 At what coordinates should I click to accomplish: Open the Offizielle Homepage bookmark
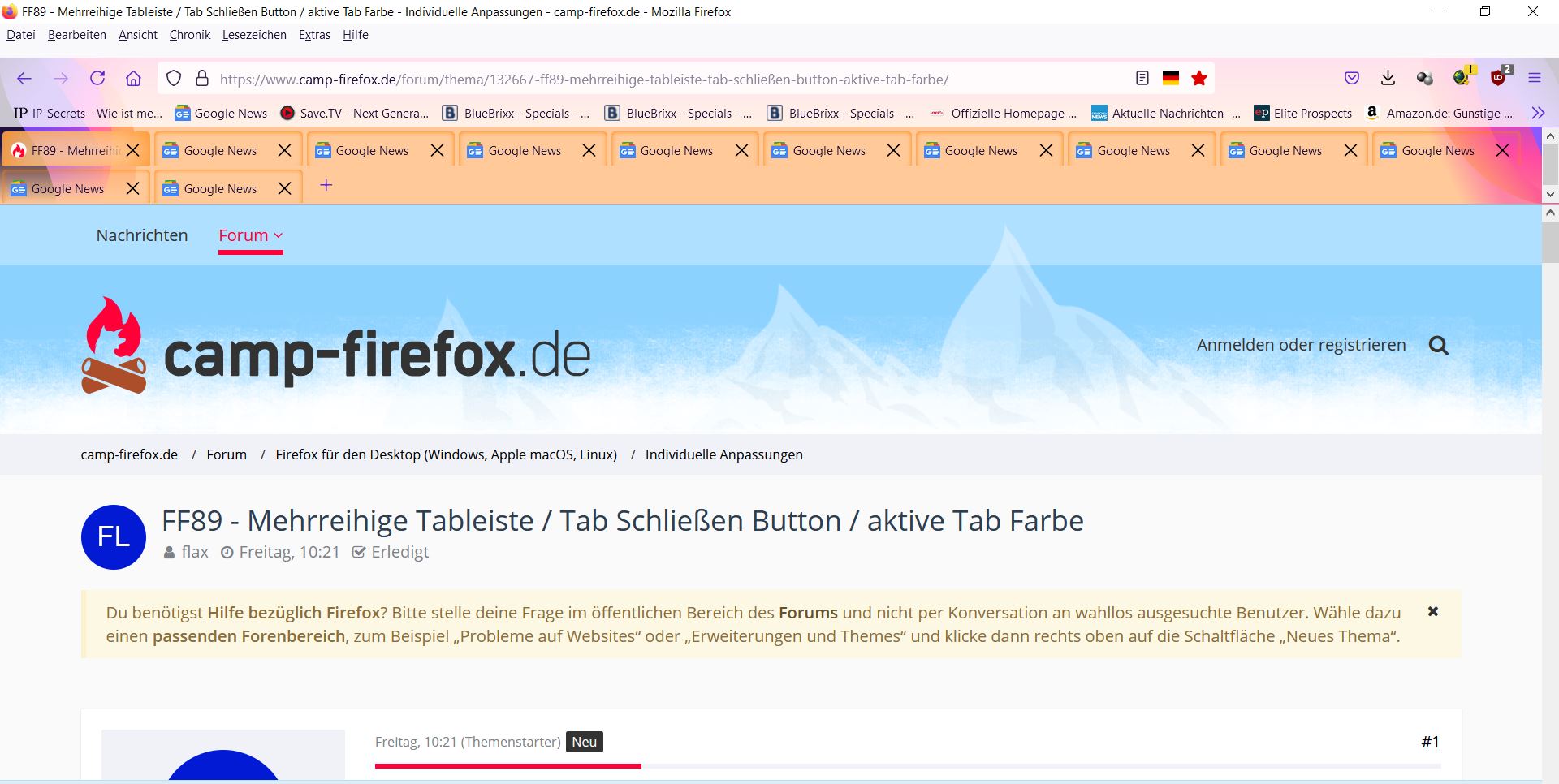pyautogui.click(x=1004, y=114)
